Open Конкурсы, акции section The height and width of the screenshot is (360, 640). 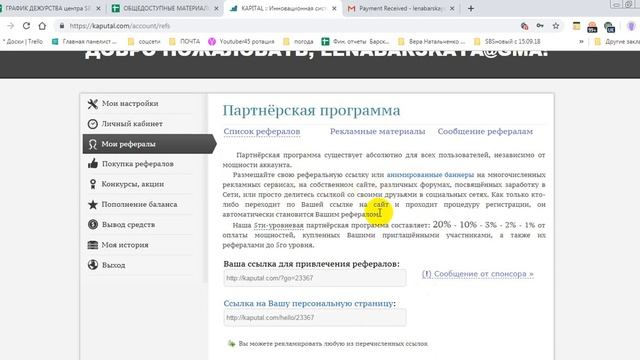[132, 184]
